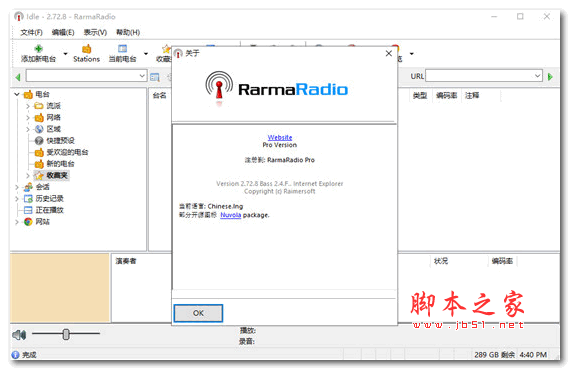
Task: Click the 历史记录 icon in tree
Action: pos(28,199)
